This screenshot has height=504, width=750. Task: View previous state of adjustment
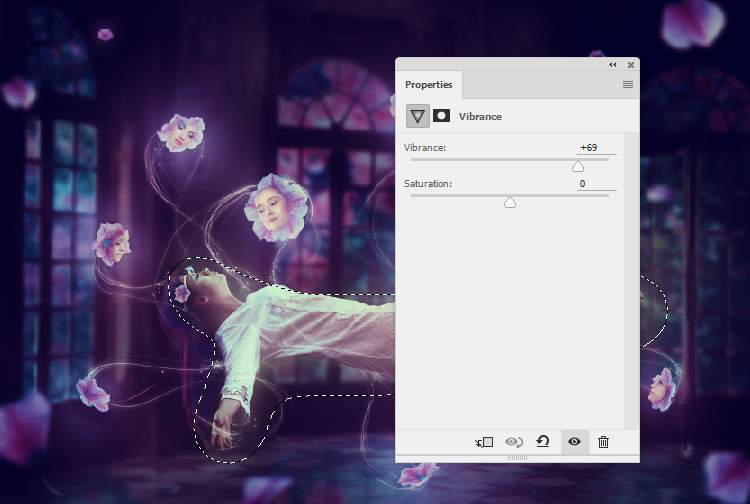(x=514, y=442)
